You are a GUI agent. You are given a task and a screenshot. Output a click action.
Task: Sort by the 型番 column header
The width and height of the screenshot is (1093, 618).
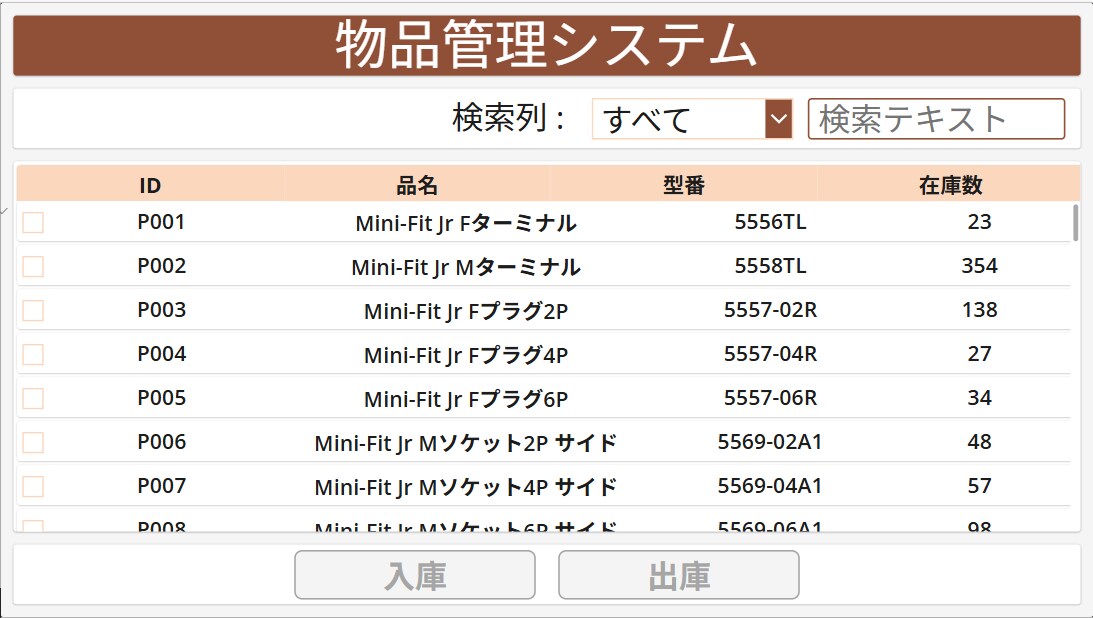coord(684,185)
